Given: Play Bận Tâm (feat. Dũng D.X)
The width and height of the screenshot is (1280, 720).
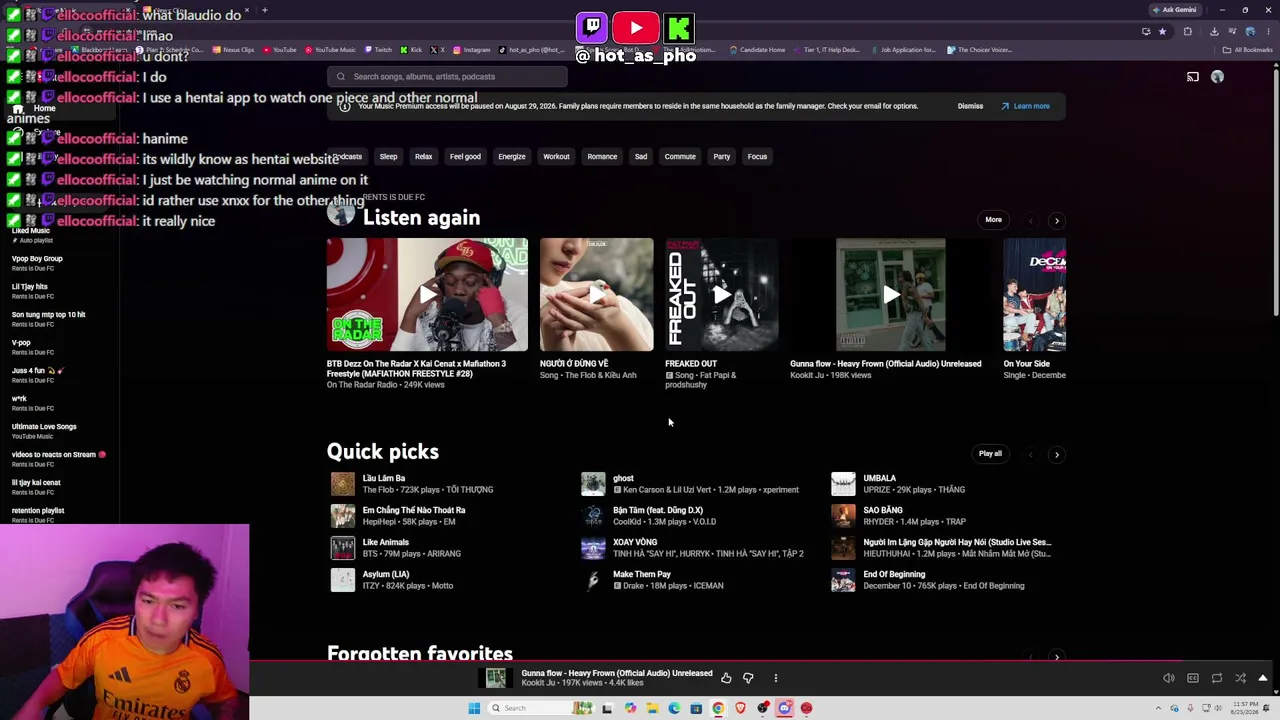Looking at the screenshot, I should 593,516.
